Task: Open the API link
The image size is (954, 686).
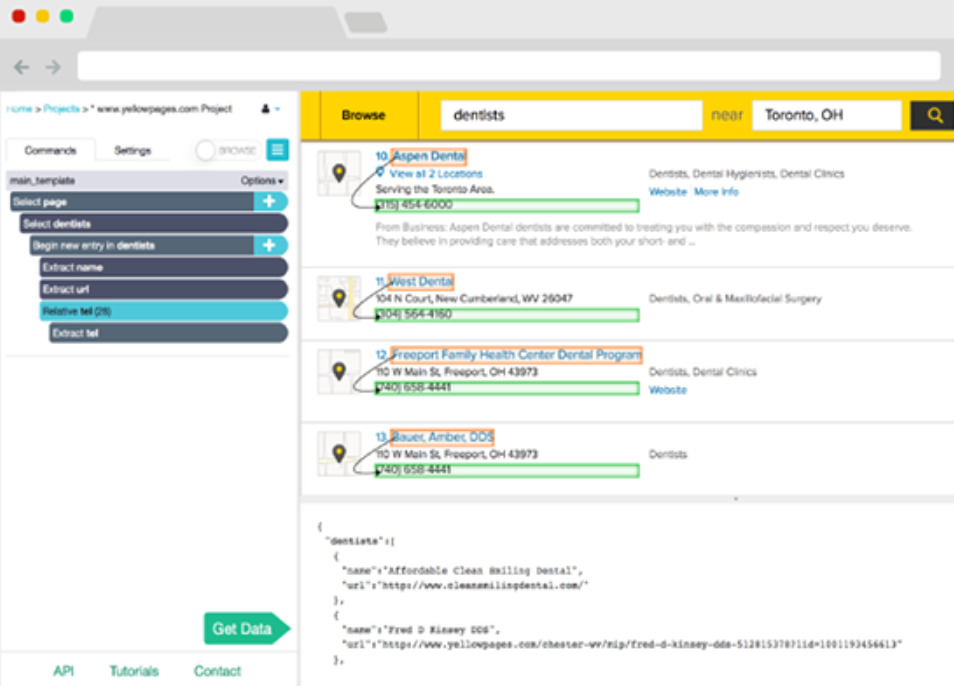Action: point(63,671)
